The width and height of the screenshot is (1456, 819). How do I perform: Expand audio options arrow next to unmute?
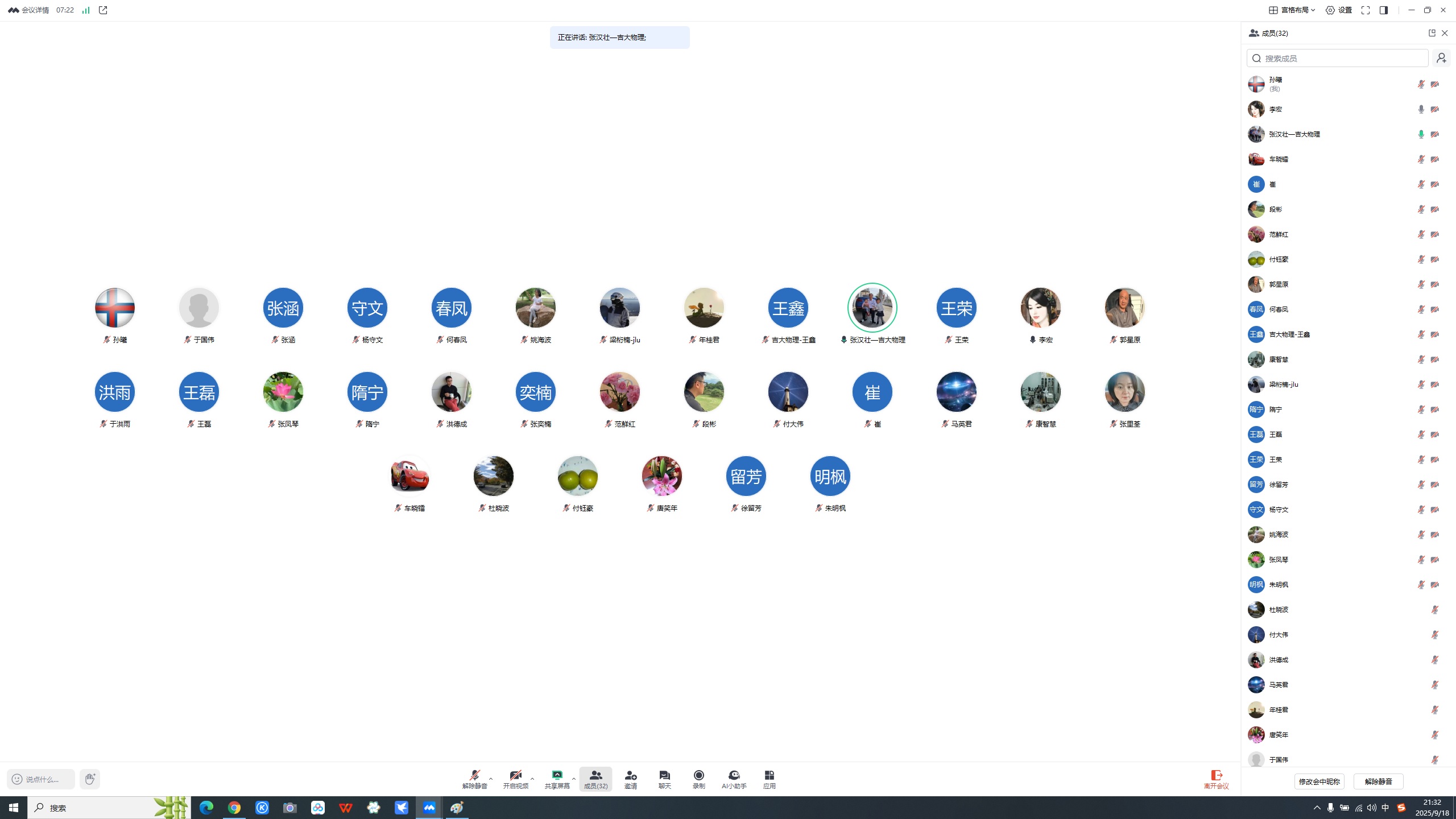[x=491, y=779]
